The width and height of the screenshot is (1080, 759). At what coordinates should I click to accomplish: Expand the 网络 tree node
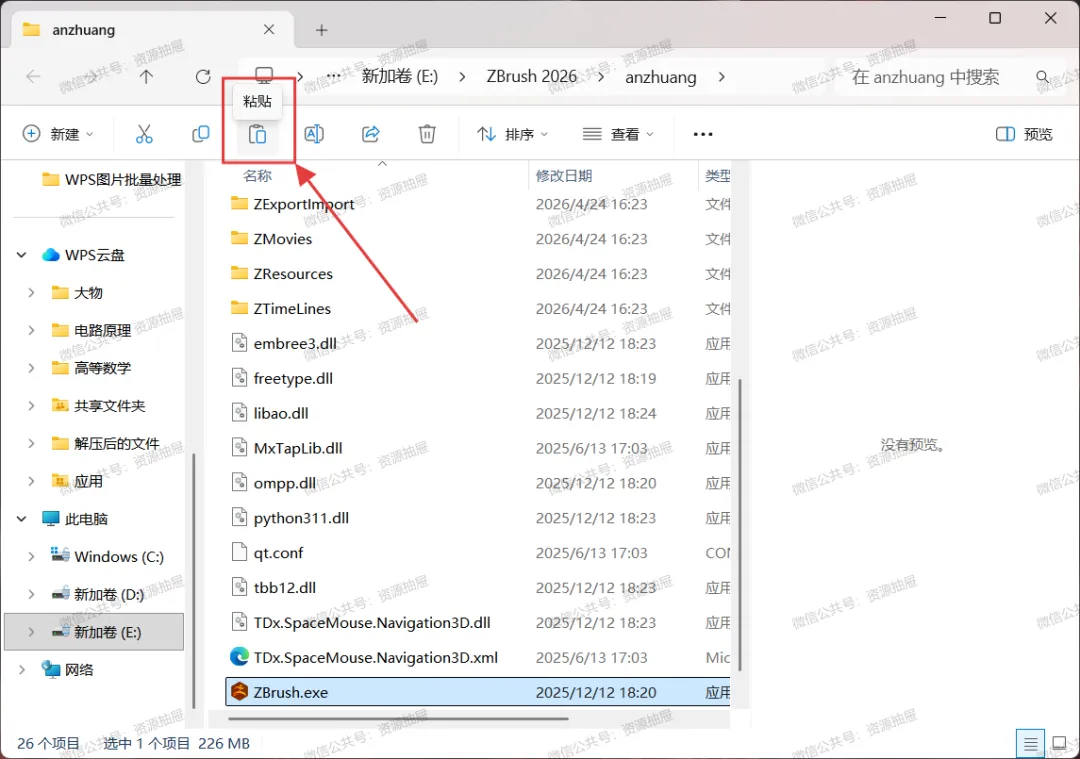pos(21,669)
